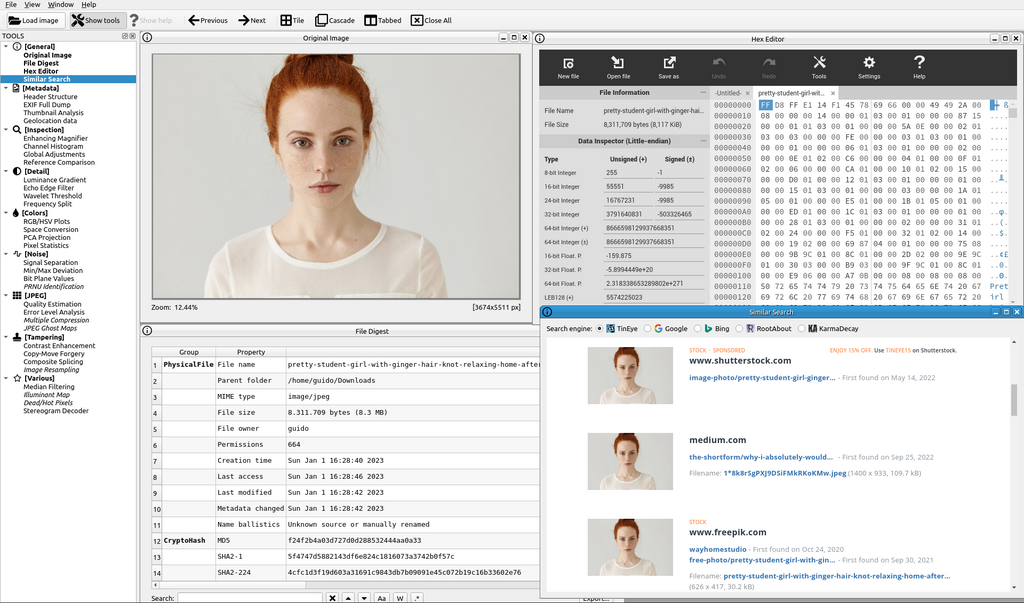This screenshot has width=1024, height=603.
Task: Open a file in the Hex Editor
Action: pyautogui.click(x=617, y=66)
